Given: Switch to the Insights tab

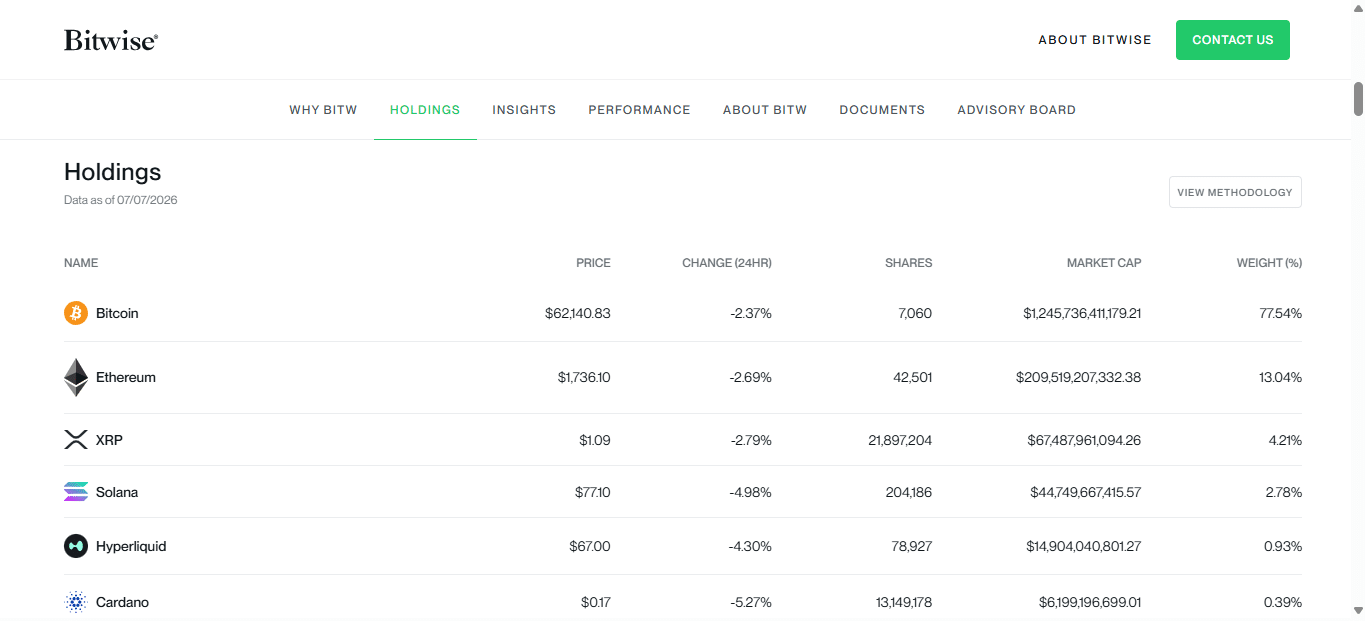Looking at the screenshot, I should pos(524,110).
